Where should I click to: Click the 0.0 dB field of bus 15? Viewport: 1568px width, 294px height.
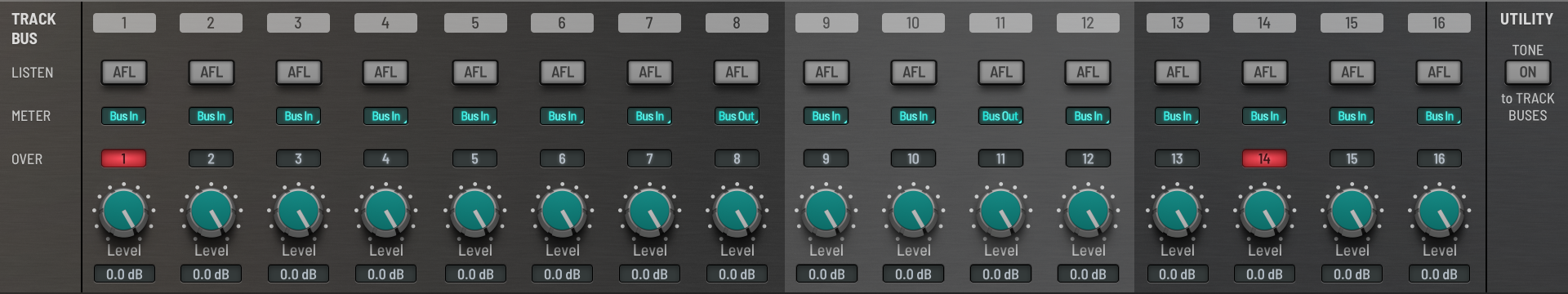tap(1352, 274)
